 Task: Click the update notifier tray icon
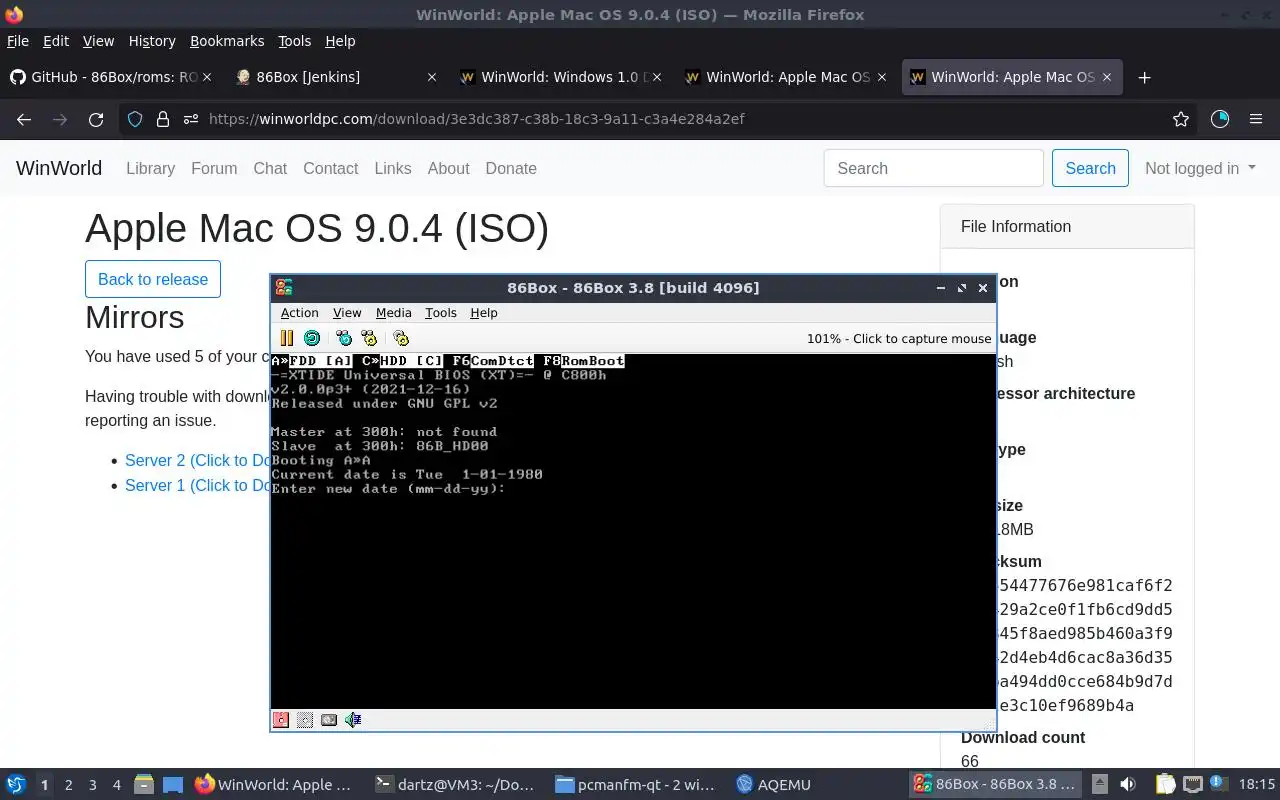click(x=1217, y=785)
